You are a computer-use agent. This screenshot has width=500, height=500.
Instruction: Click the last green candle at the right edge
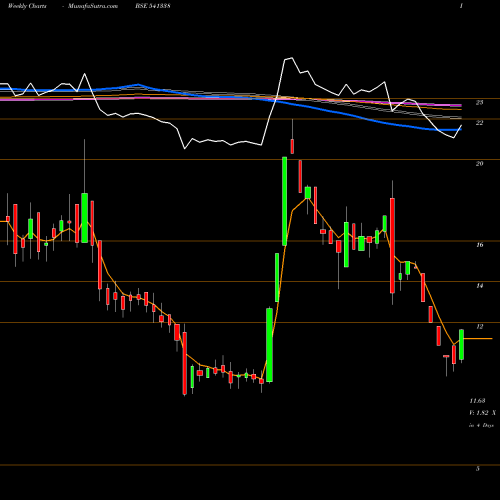coord(462,345)
